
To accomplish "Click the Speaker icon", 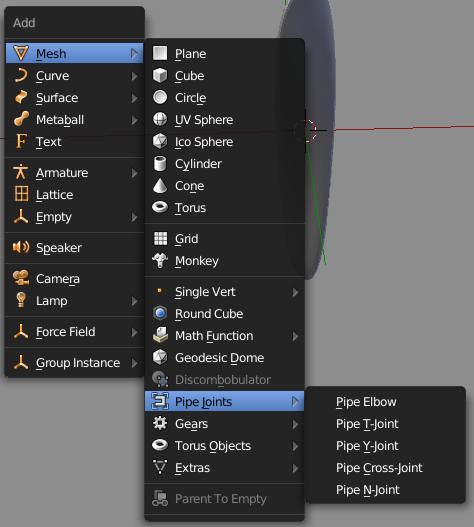I will 21,247.
